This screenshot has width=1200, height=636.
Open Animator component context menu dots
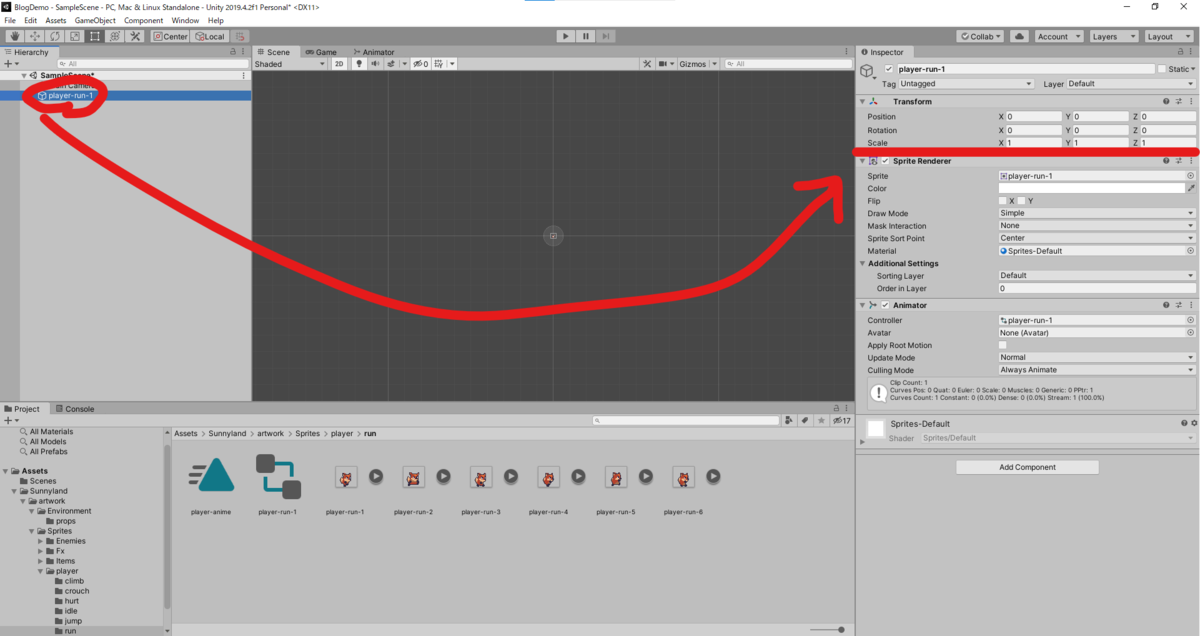point(1191,304)
